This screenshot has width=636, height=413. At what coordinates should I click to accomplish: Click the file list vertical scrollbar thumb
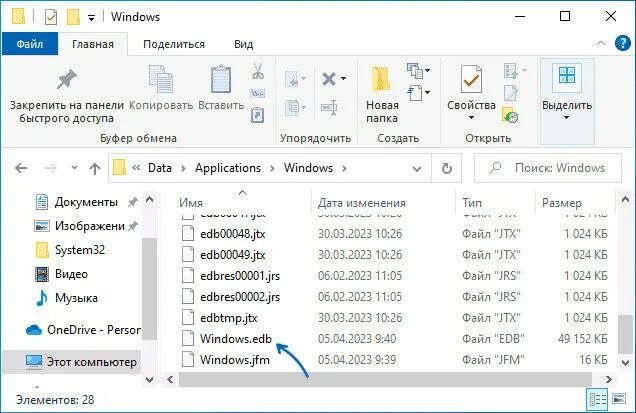pyautogui.click(x=625, y=333)
